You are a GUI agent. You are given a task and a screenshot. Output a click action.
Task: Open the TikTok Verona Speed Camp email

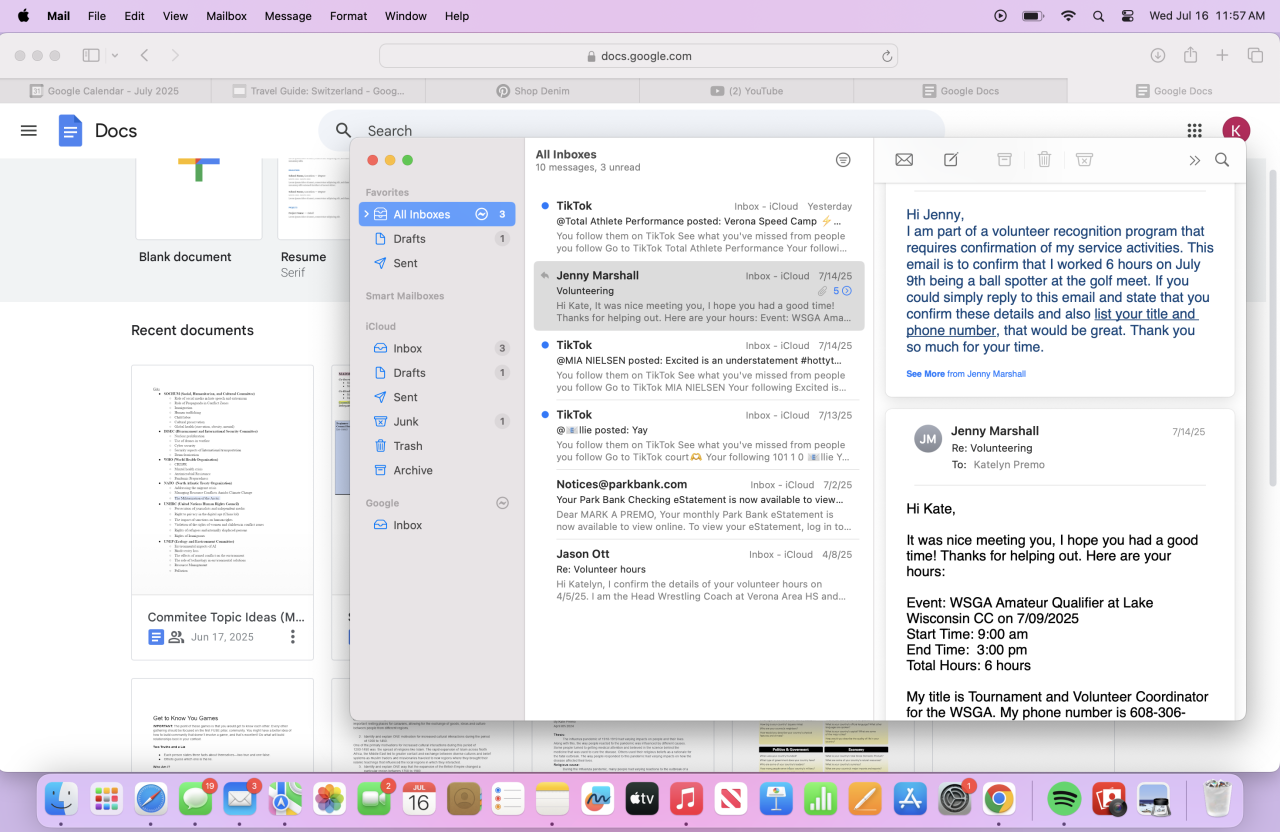coord(699,227)
